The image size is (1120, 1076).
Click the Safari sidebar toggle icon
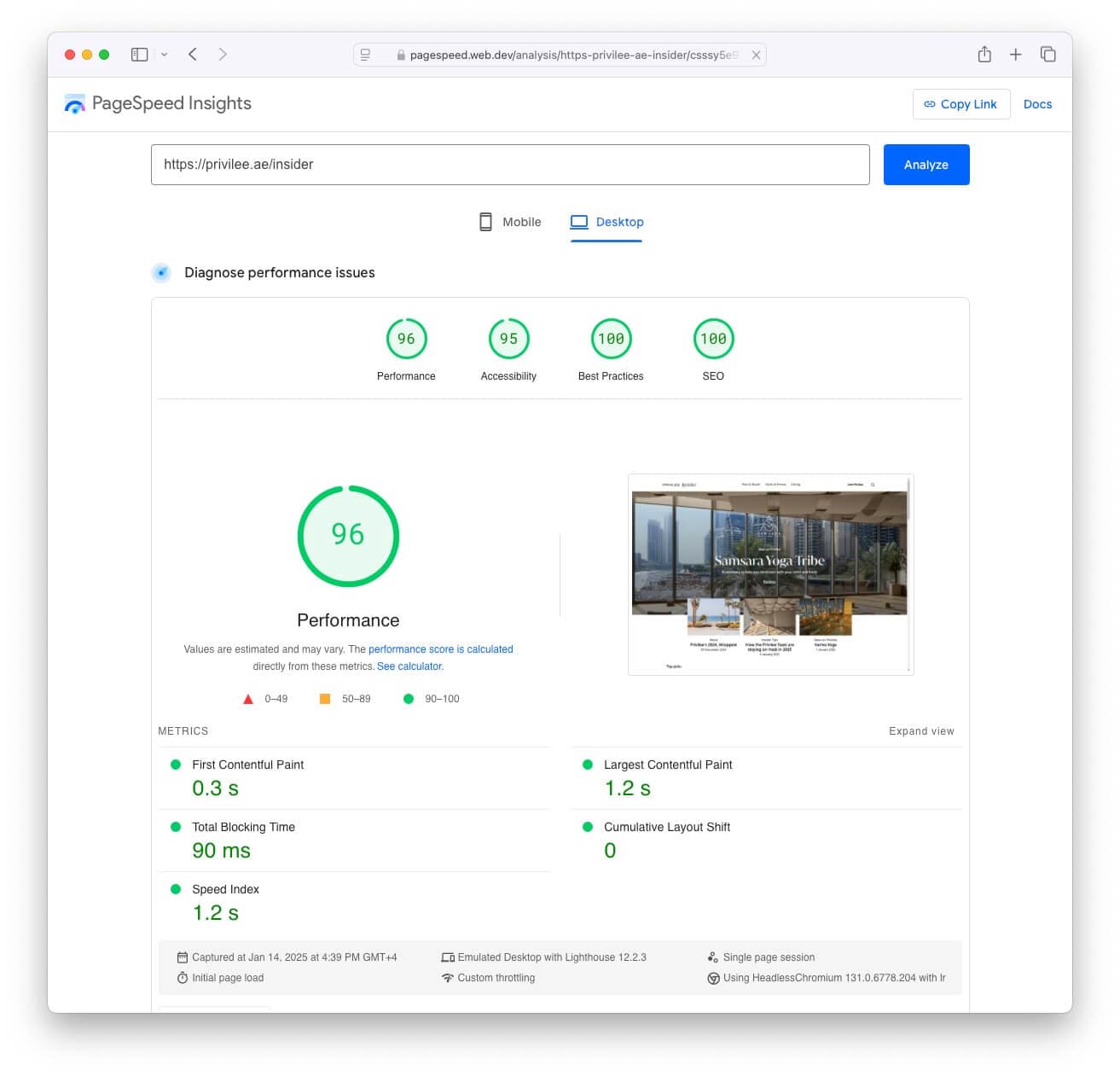(139, 55)
